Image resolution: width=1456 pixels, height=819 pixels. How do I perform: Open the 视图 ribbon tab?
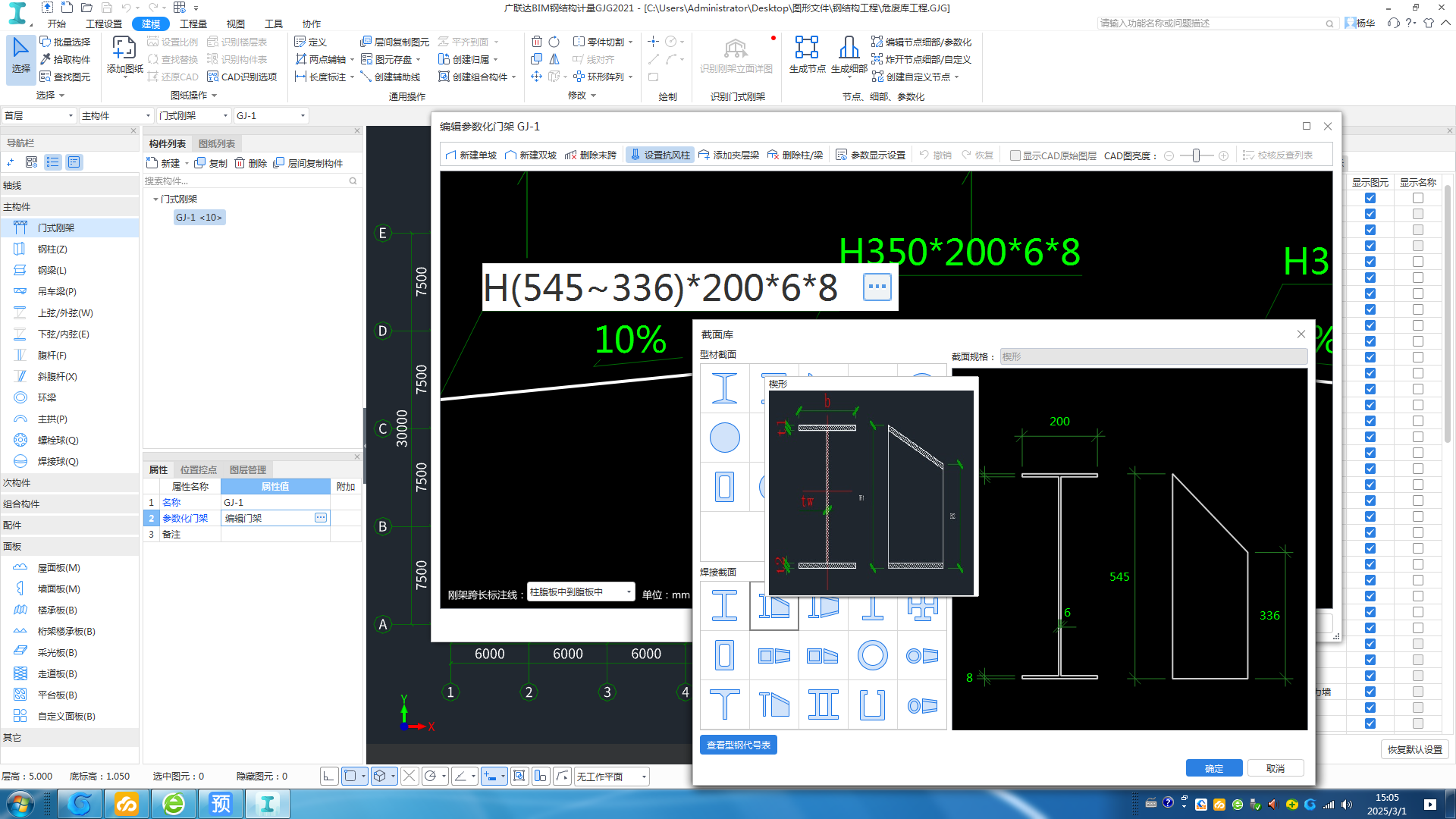click(236, 24)
